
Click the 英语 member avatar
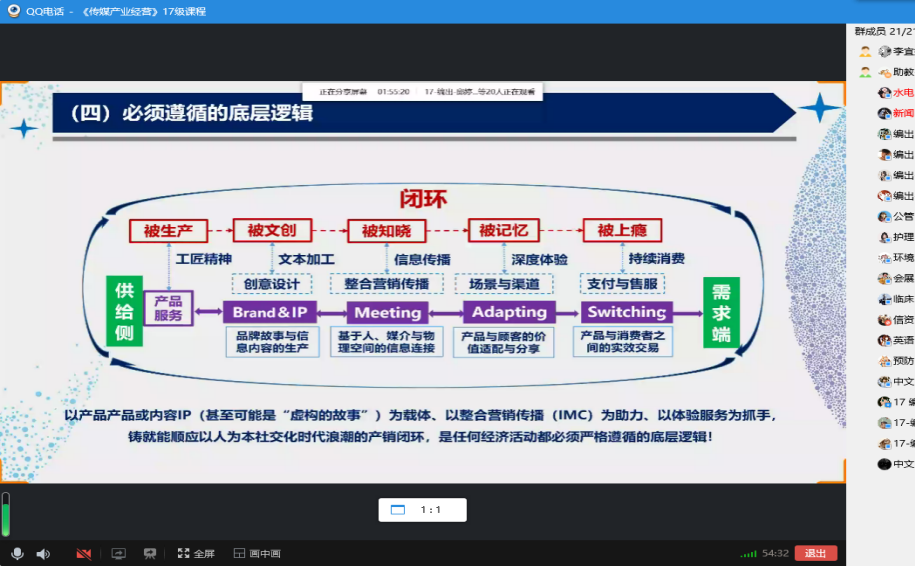click(885, 340)
